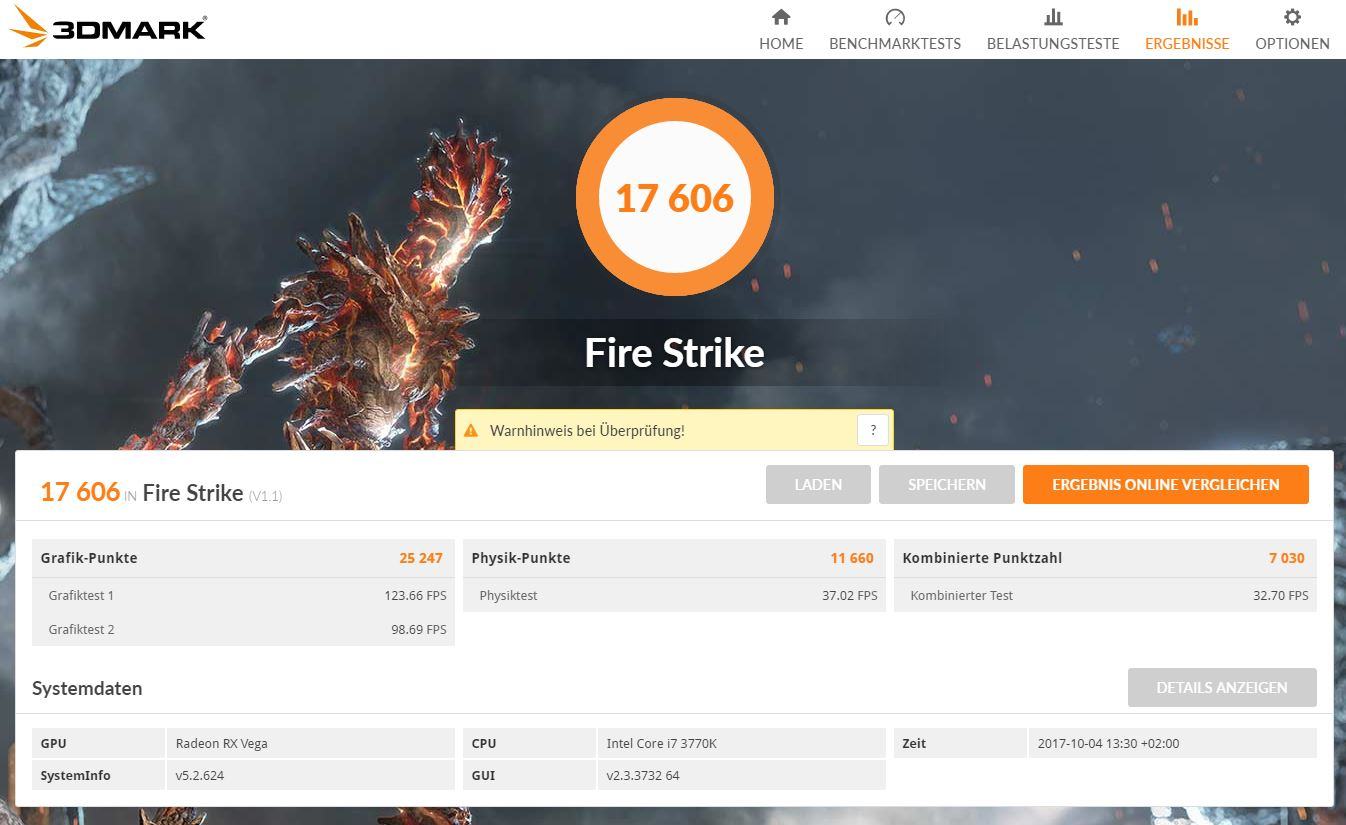The width and height of the screenshot is (1346, 825).
Task: Open the OPTIONEN tab
Action: [1292, 30]
